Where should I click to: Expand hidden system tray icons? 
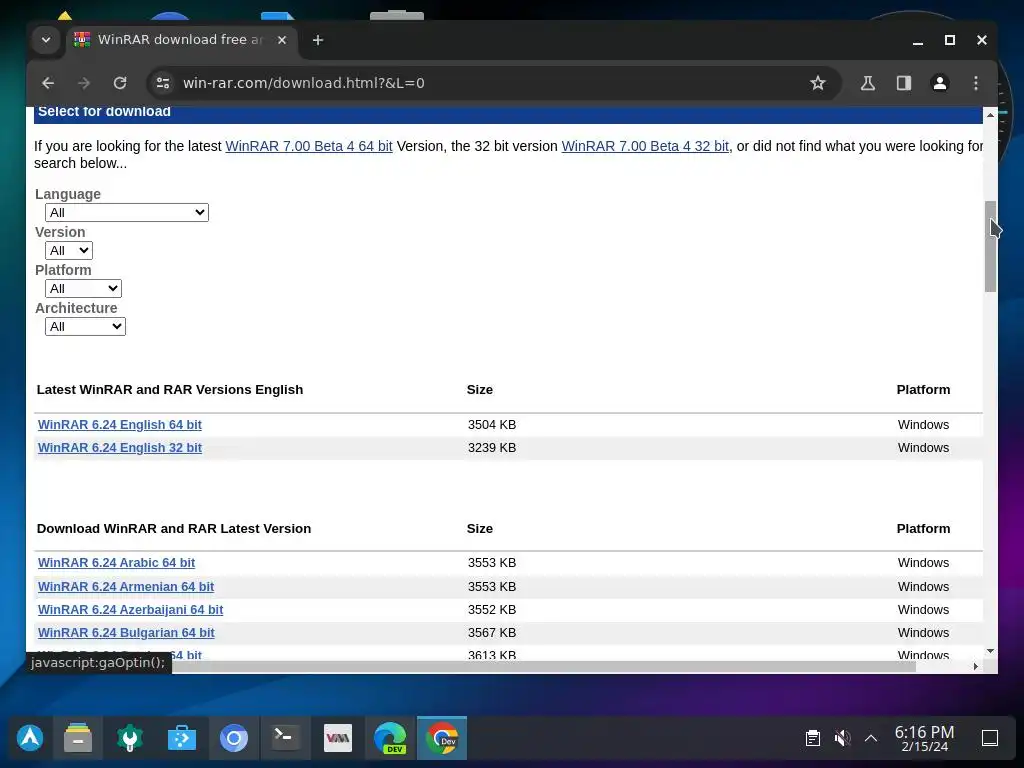pyautogui.click(x=871, y=739)
